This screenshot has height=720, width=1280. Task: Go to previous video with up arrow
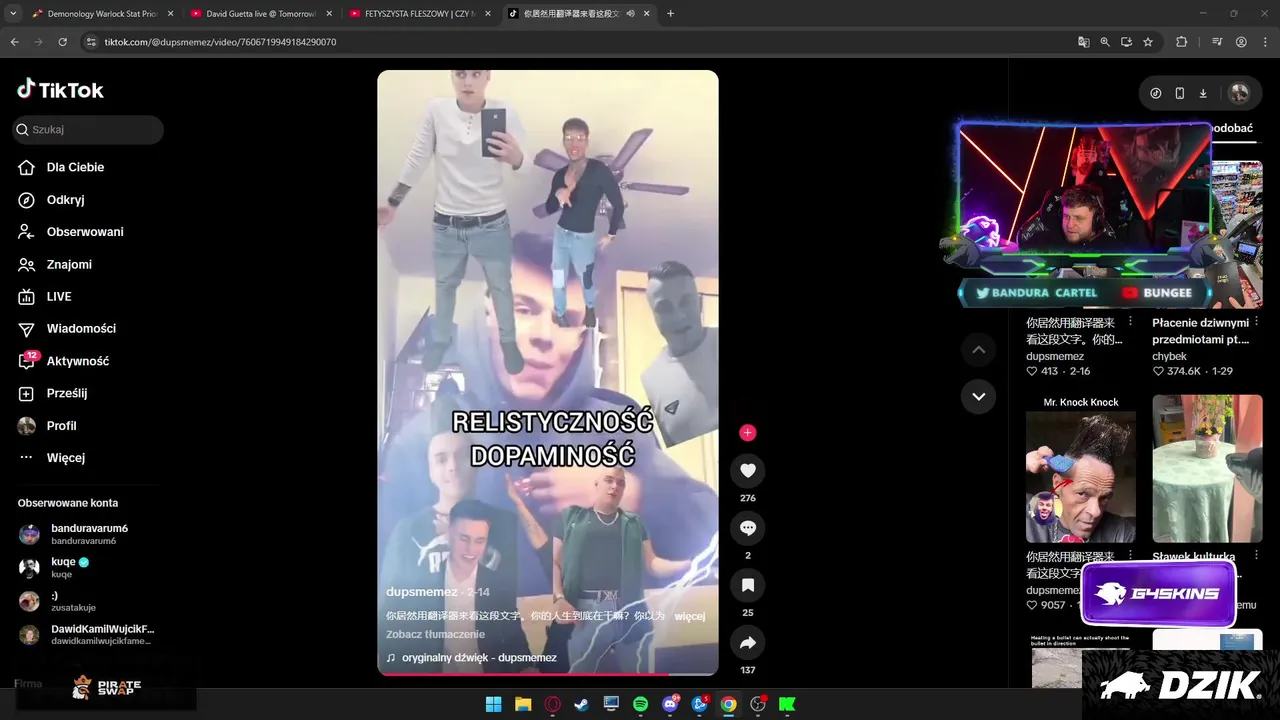pos(979,350)
